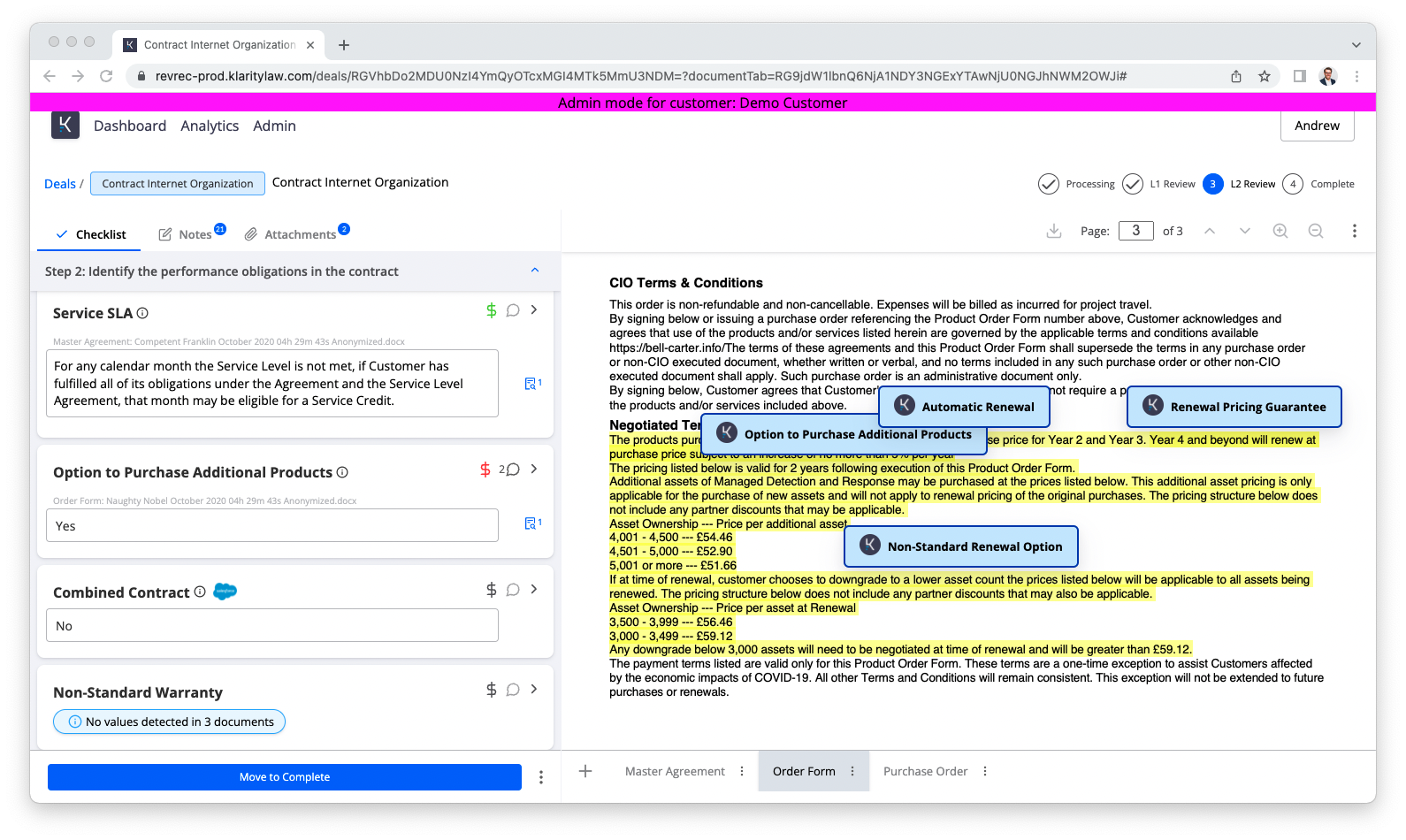Image resolution: width=1406 pixels, height=840 pixels.
Task: Bookmark this page with the star icon
Action: point(1265,76)
